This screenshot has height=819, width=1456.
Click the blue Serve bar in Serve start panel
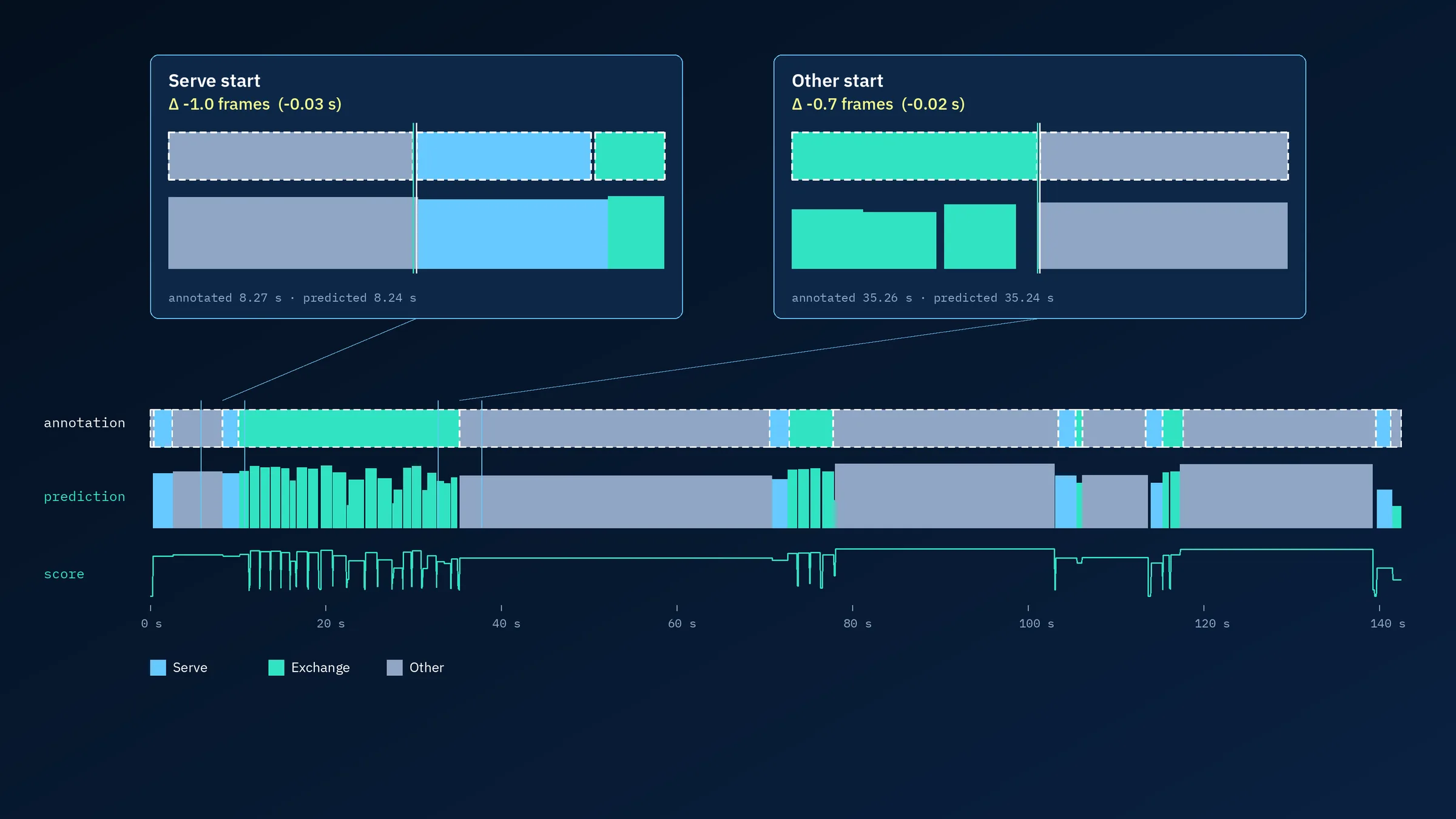[513, 234]
